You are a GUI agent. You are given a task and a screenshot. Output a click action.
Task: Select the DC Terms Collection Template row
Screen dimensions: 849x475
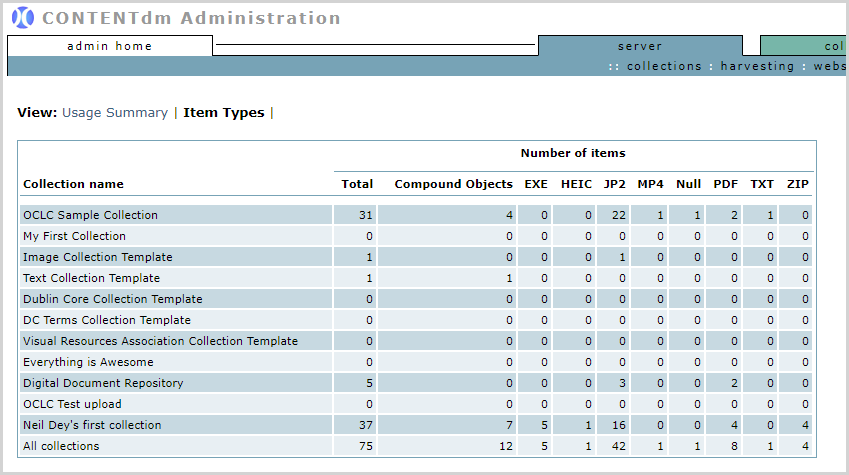click(x=107, y=320)
